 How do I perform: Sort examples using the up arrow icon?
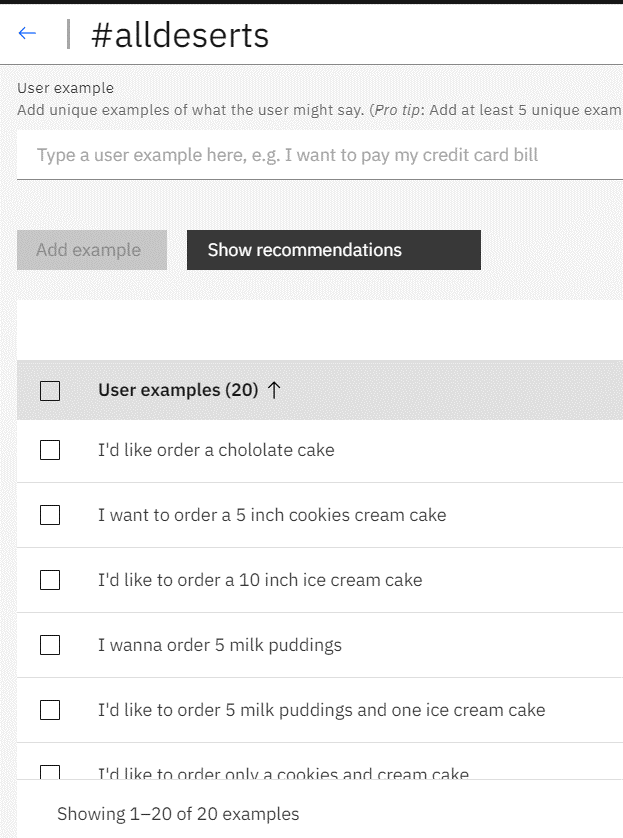point(273,390)
